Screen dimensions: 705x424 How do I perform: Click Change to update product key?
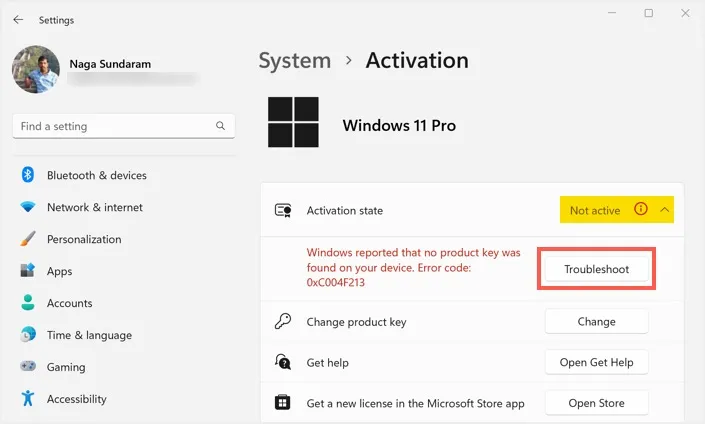[596, 321]
